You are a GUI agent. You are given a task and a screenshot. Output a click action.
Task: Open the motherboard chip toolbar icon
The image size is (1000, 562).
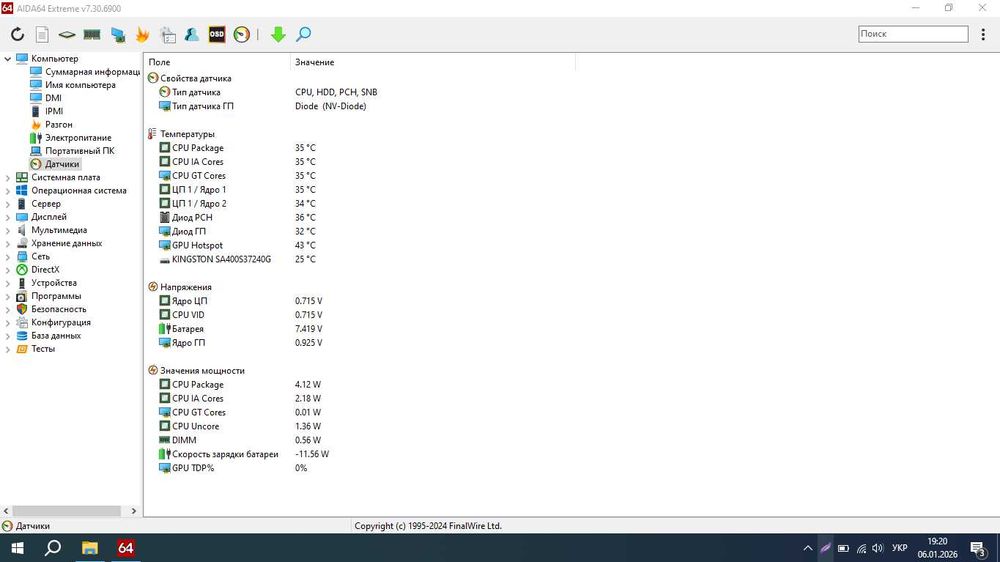(67, 34)
